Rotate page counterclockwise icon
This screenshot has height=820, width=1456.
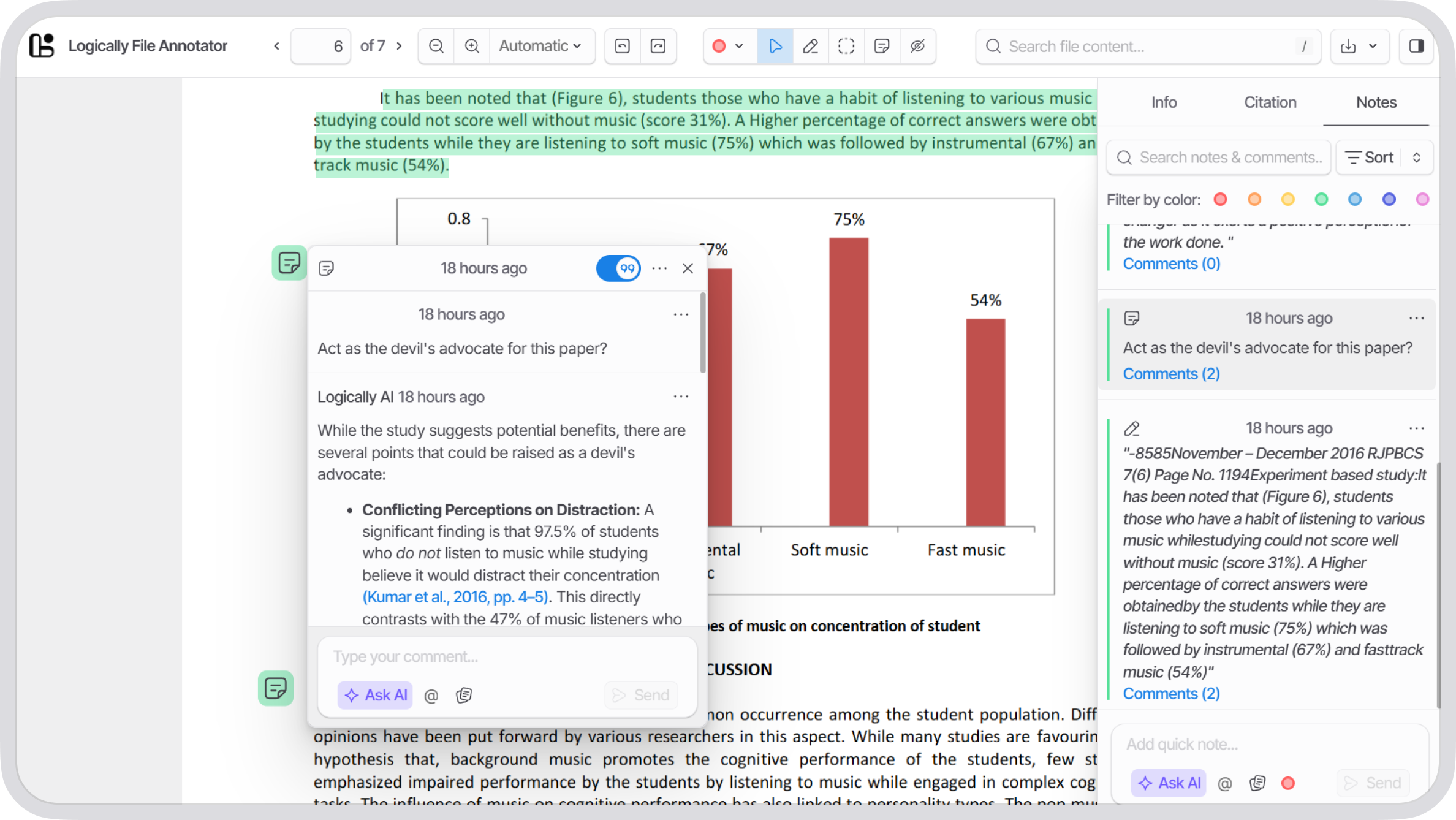point(623,46)
